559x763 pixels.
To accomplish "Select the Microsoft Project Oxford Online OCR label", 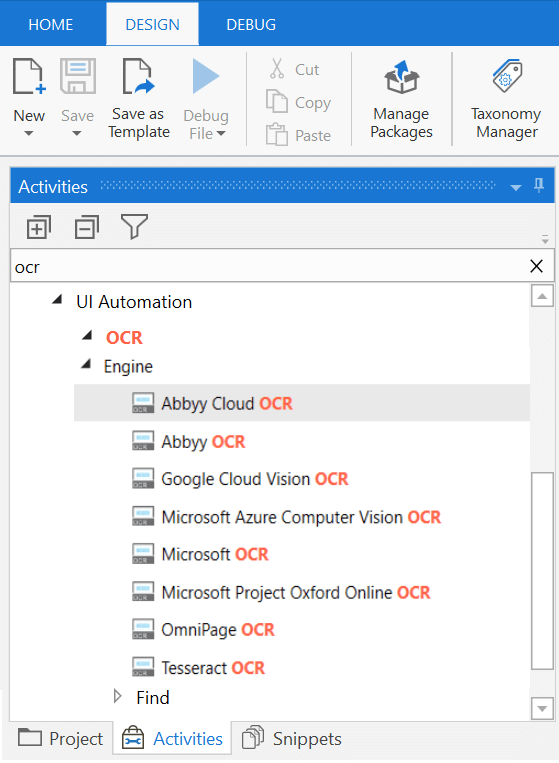I will 296,592.
